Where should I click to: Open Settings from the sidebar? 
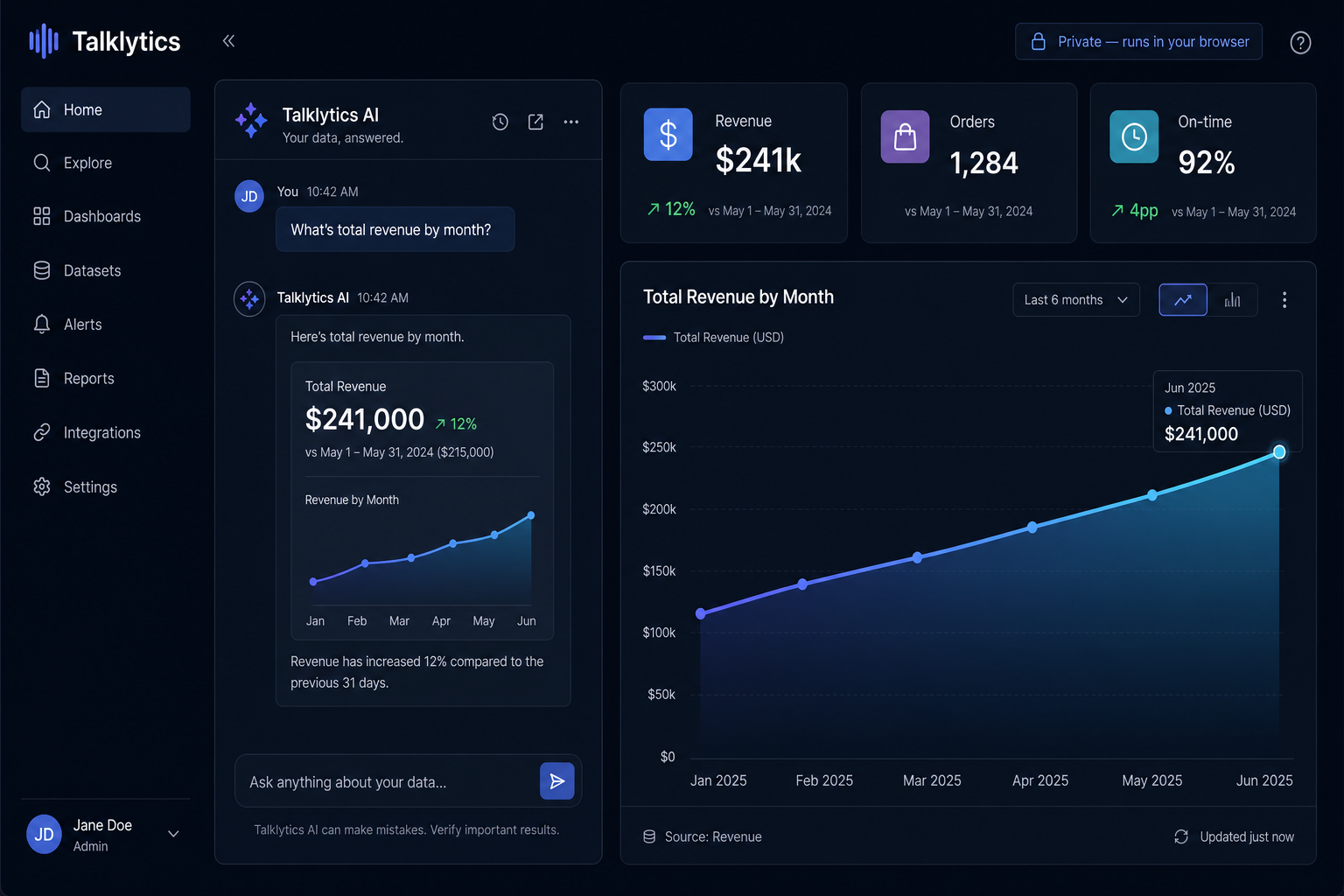tap(106, 486)
